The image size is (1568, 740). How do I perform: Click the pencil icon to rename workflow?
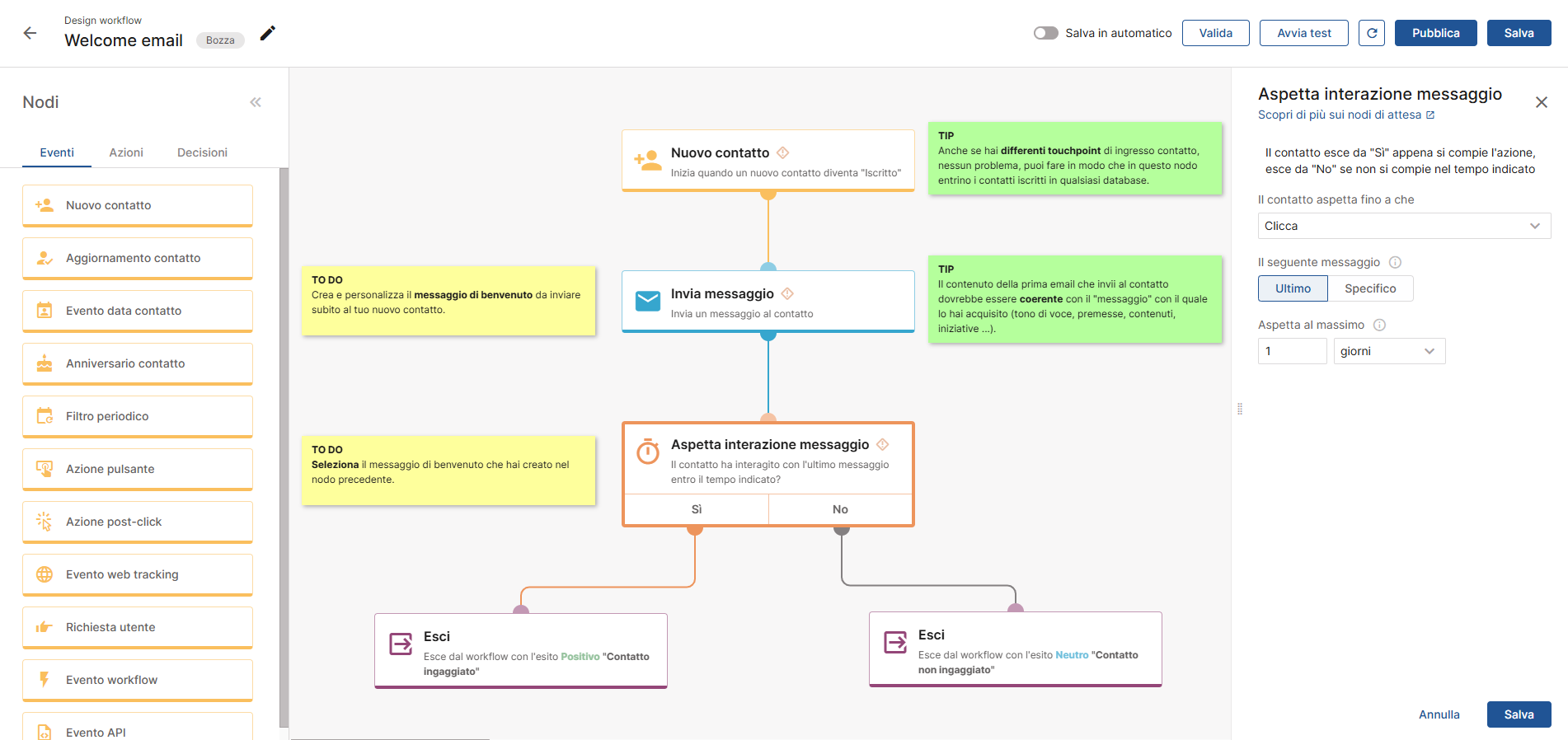point(267,33)
